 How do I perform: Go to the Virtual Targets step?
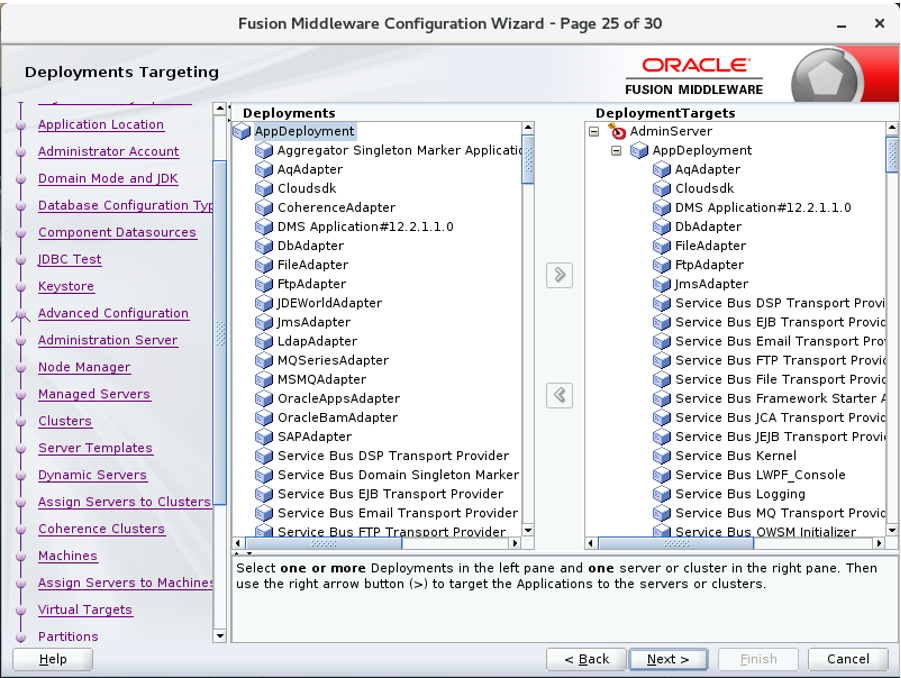85,610
